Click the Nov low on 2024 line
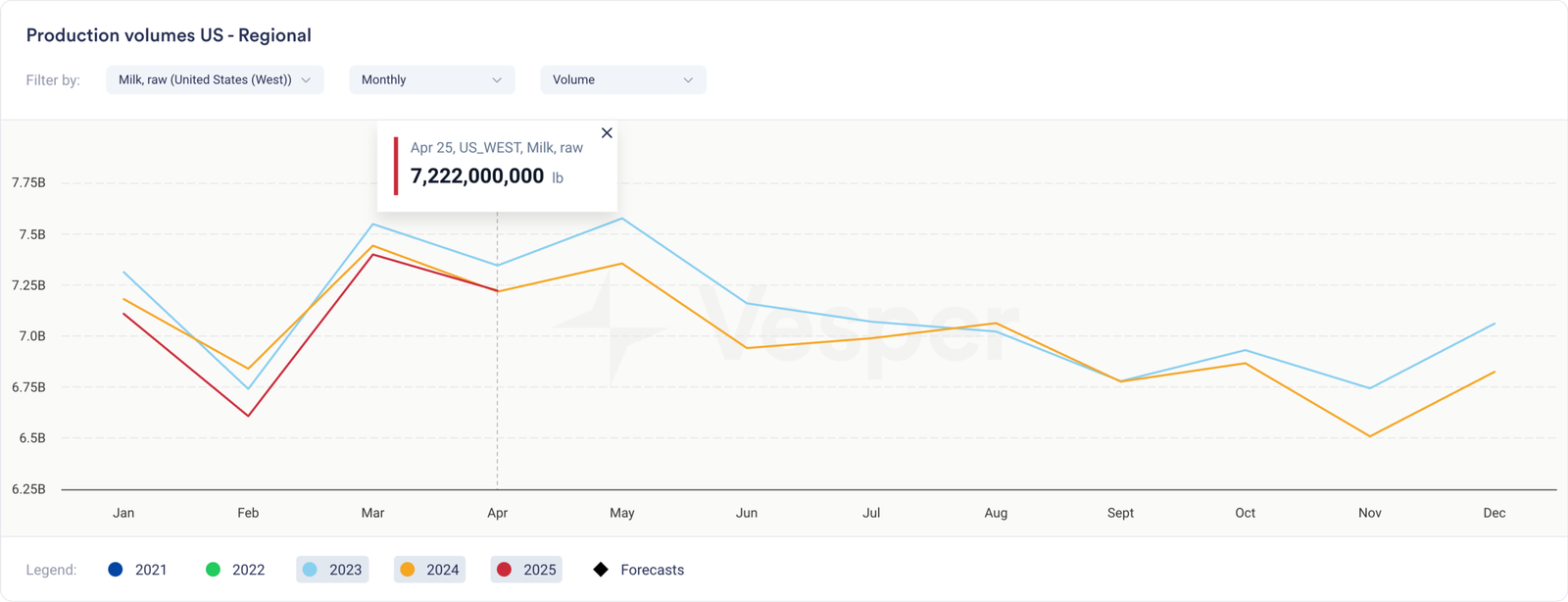This screenshot has width=1568, height=602. [x=1370, y=436]
